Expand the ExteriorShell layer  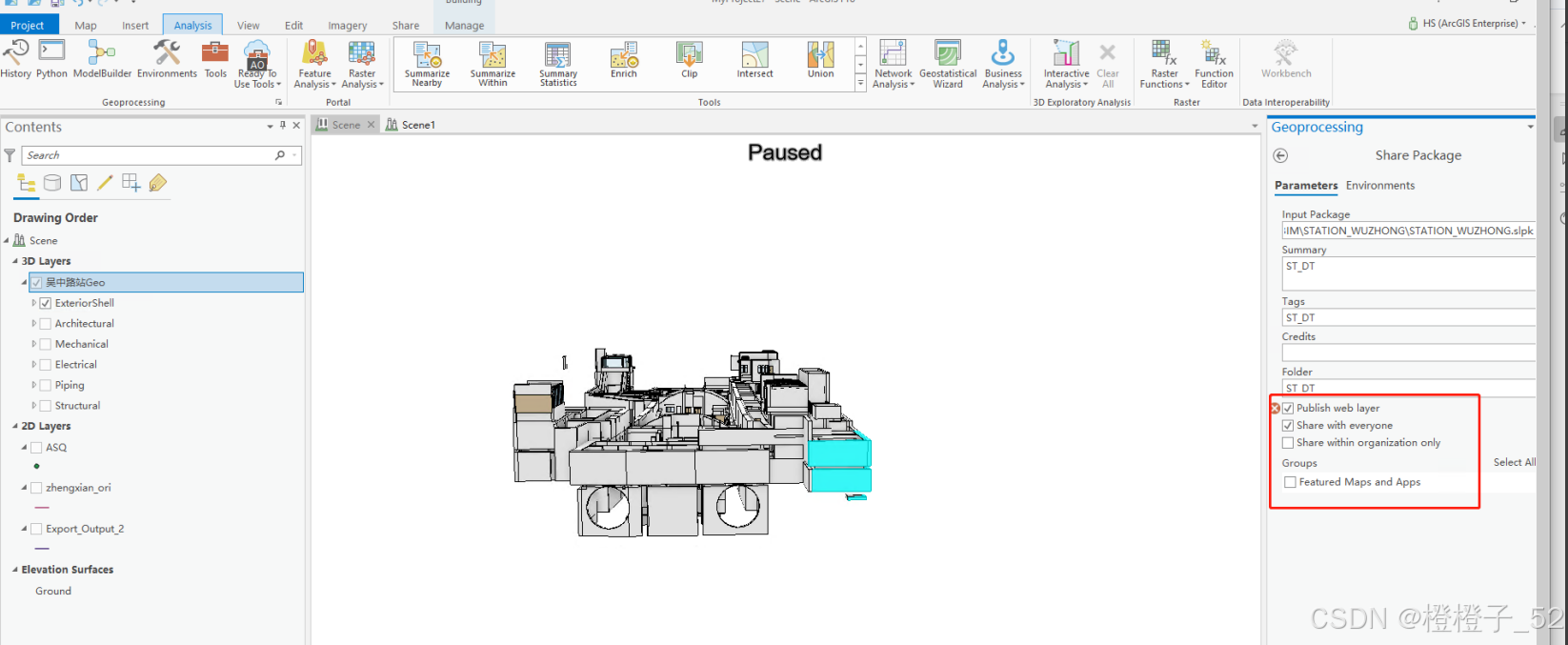33,303
